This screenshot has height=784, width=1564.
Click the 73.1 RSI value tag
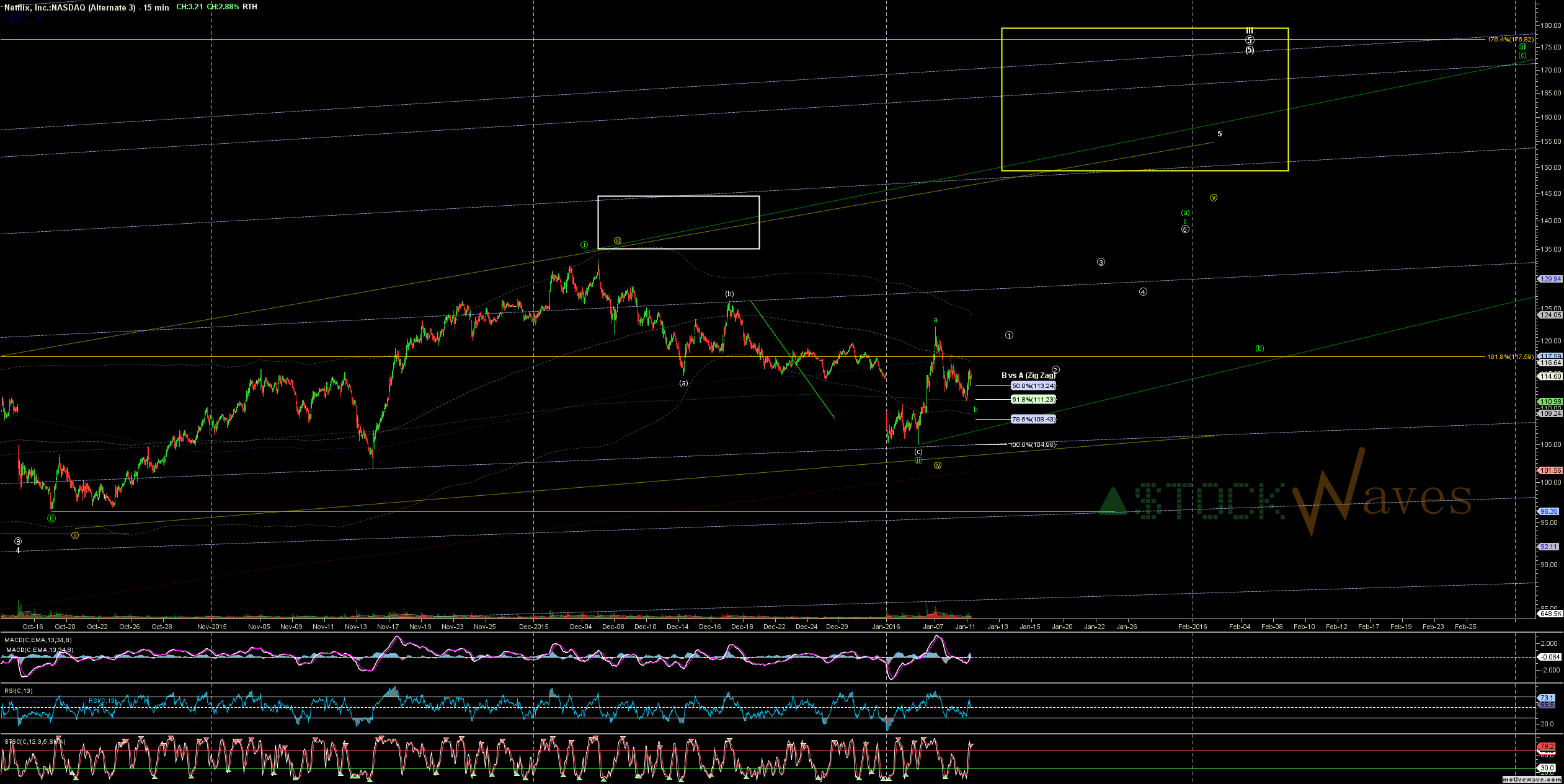1547,698
